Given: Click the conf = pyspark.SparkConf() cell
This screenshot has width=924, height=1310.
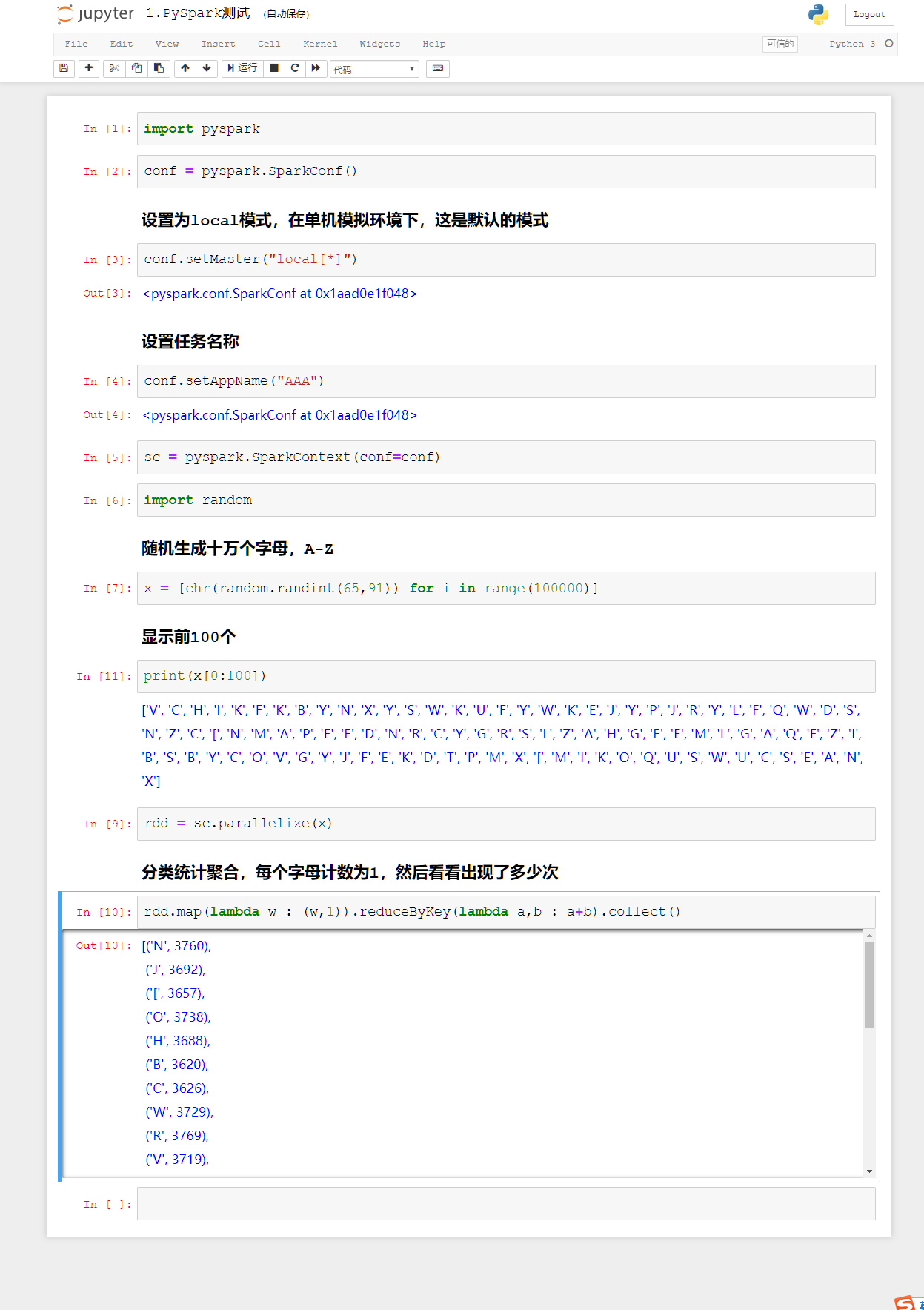Looking at the screenshot, I should point(506,171).
